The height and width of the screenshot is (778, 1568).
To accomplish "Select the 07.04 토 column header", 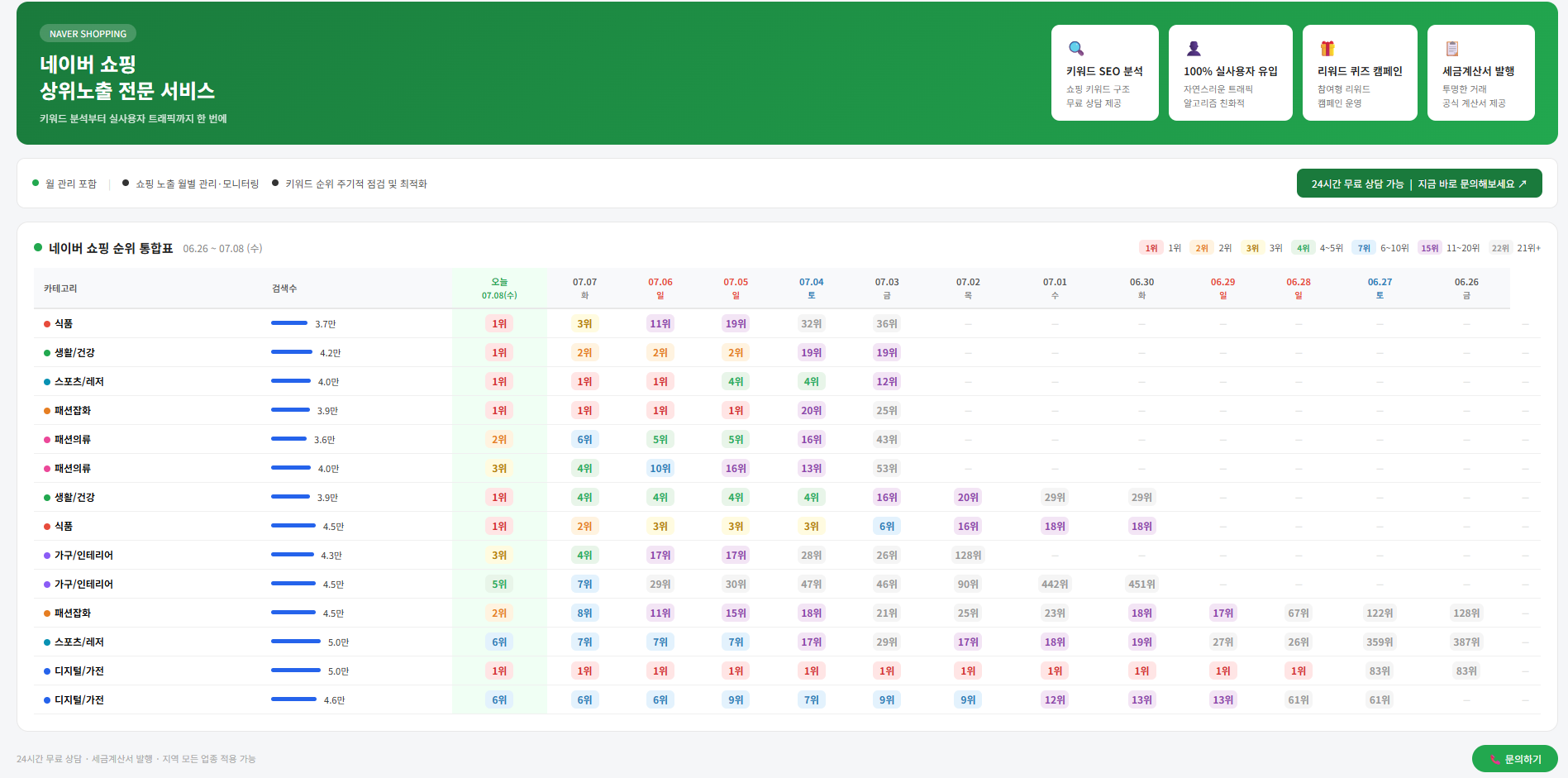I will tap(811, 289).
